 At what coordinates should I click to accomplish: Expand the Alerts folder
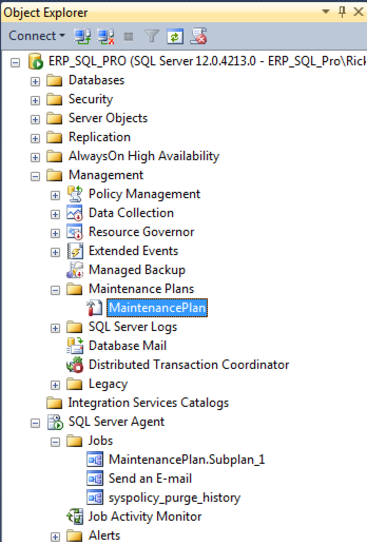click(x=55, y=537)
